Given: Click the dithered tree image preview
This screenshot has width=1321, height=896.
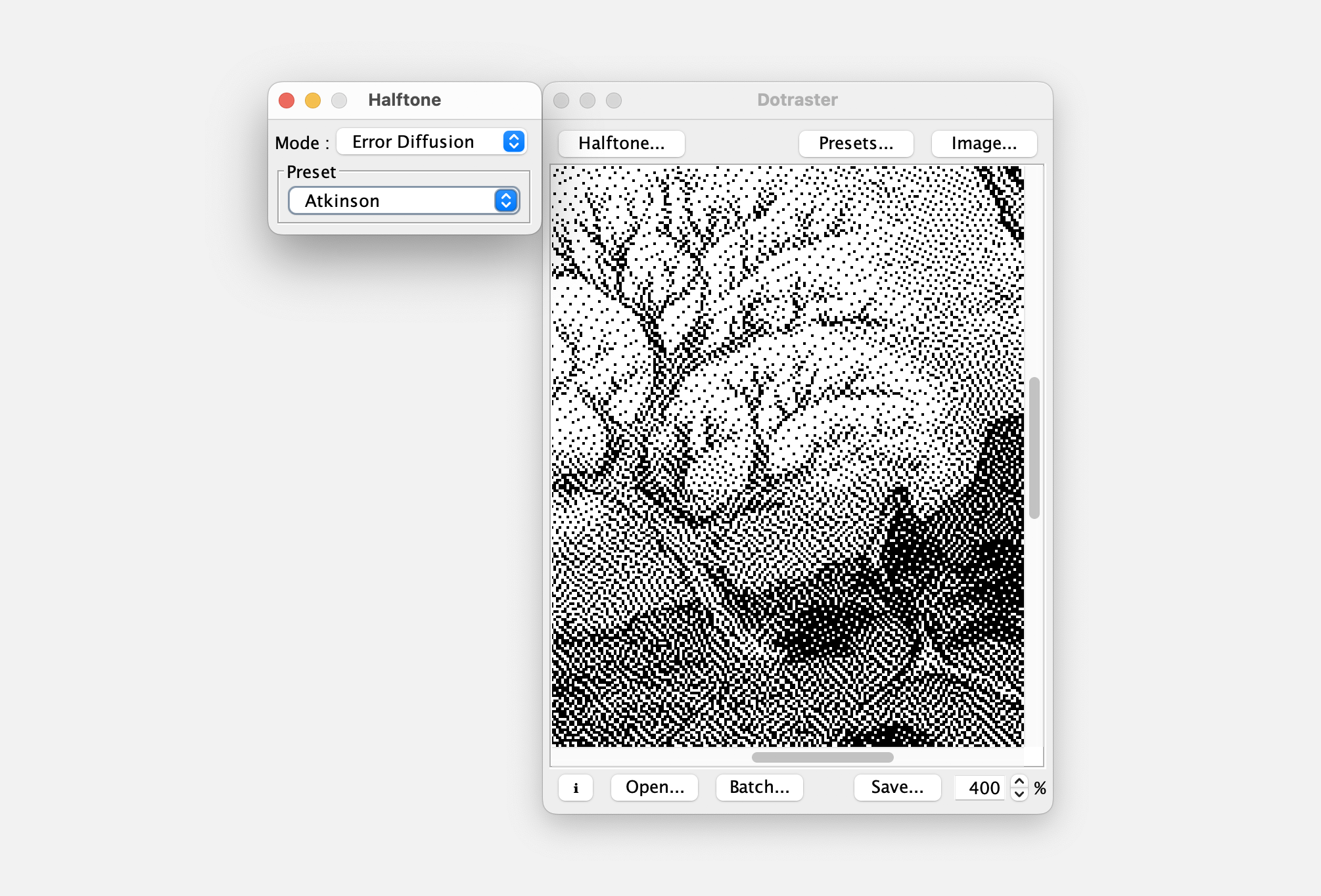Looking at the screenshot, I should click(x=787, y=456).
